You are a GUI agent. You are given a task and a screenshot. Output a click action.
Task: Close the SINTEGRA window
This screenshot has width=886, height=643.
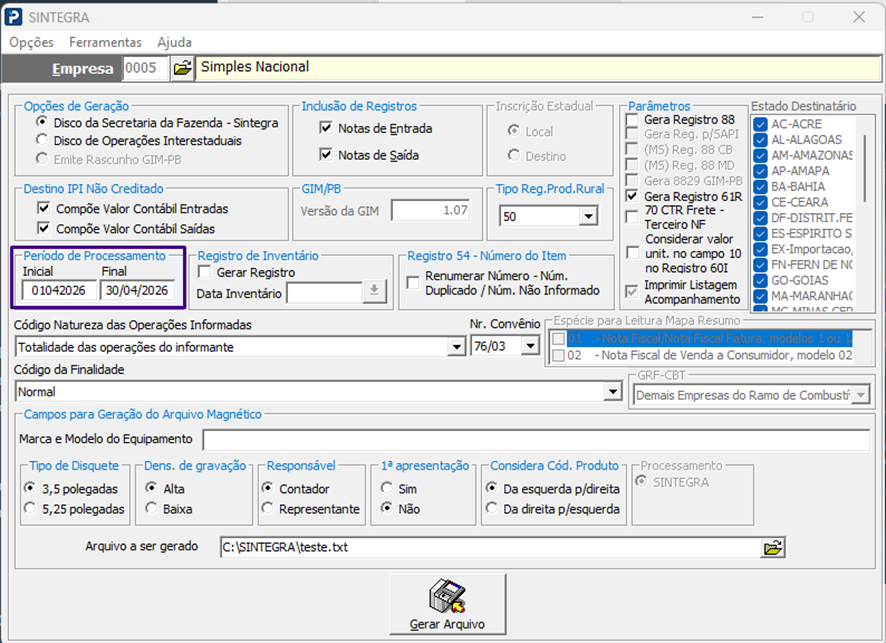859,17
